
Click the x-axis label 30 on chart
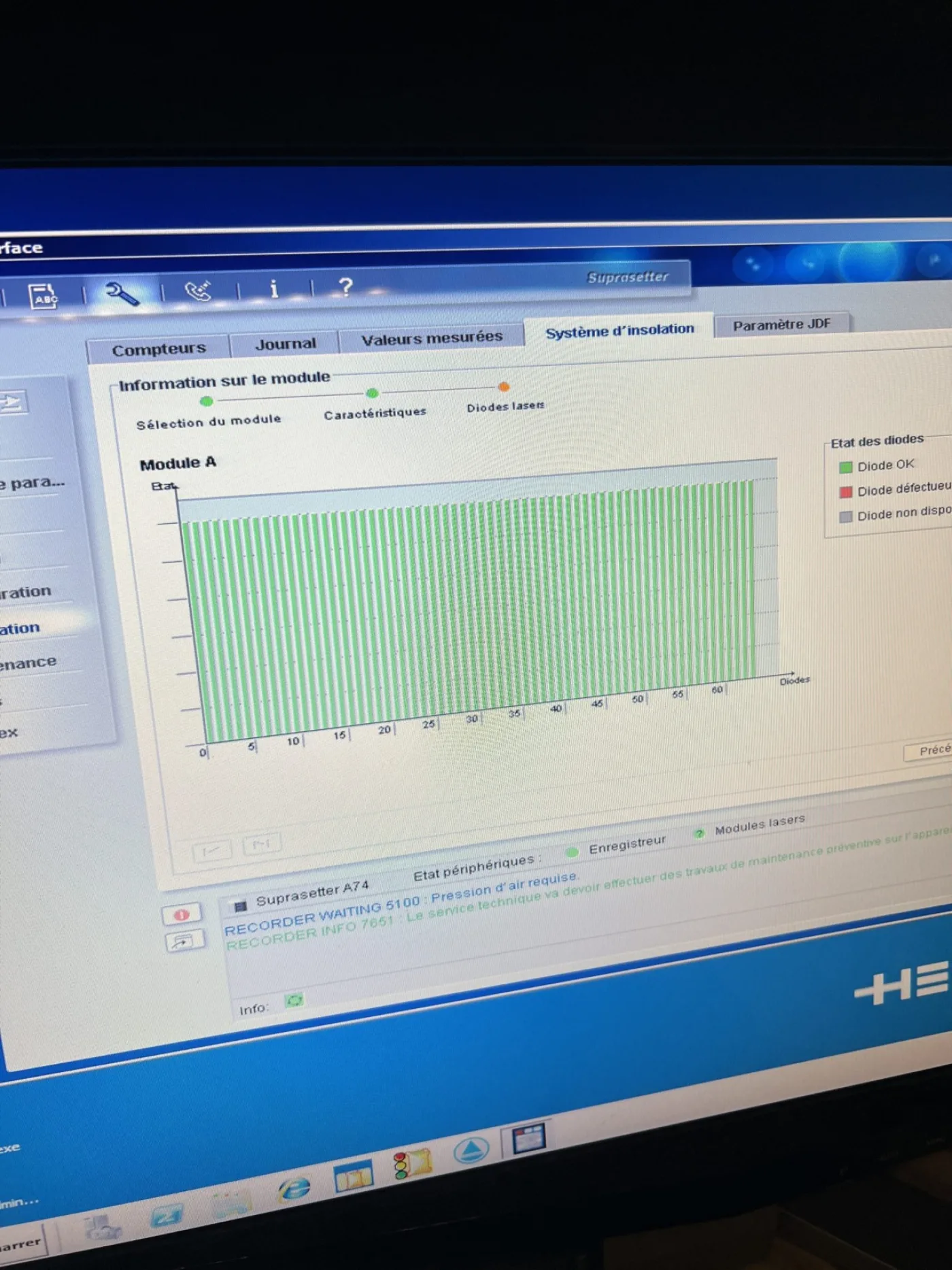[x=471, y=718]
